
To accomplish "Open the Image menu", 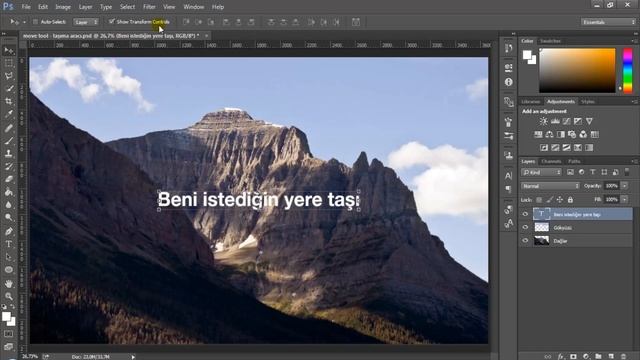I will pyautogui.click(x=63, y=7).
